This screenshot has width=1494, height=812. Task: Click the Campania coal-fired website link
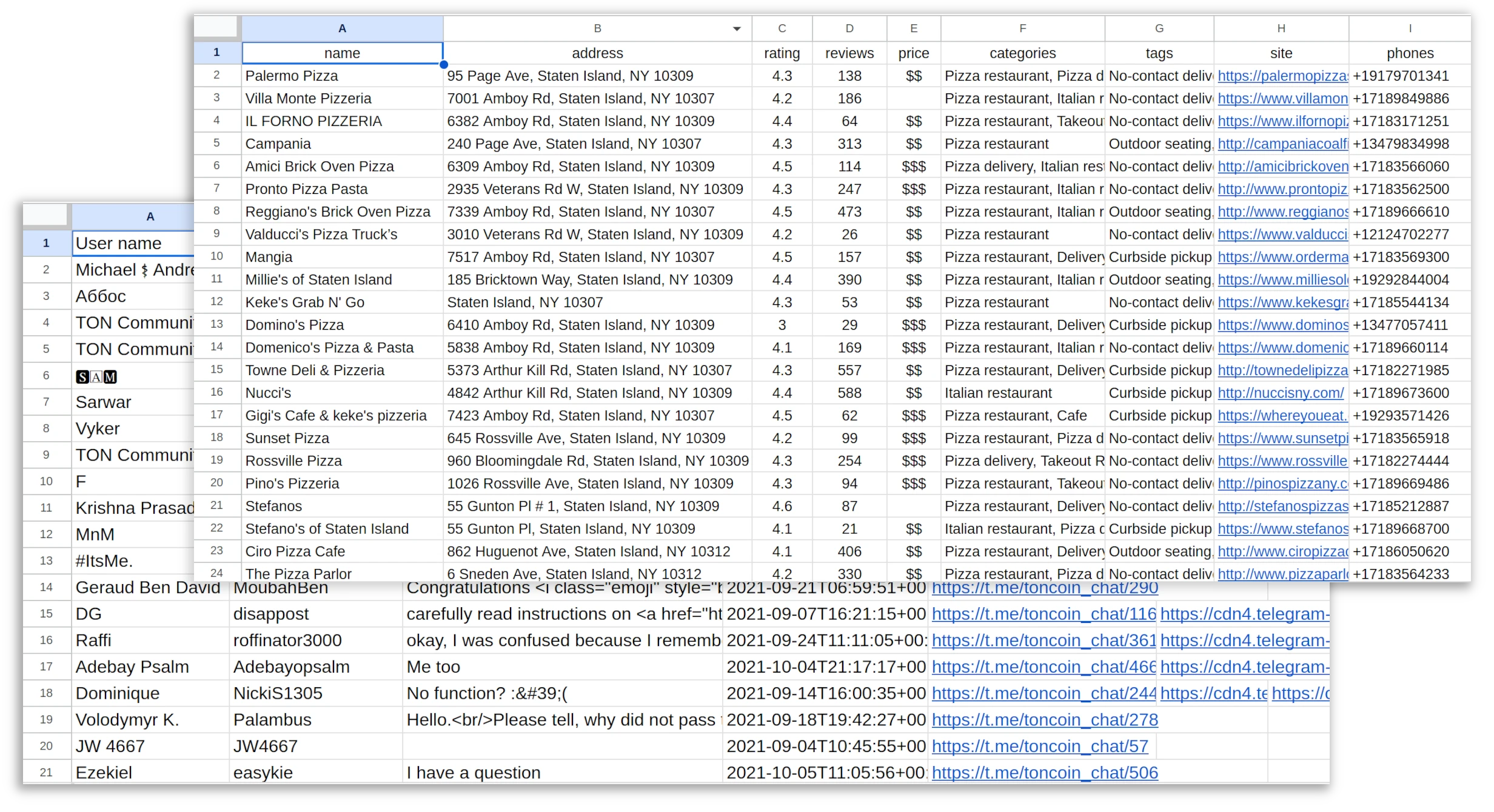click(x=1282, y=144)
